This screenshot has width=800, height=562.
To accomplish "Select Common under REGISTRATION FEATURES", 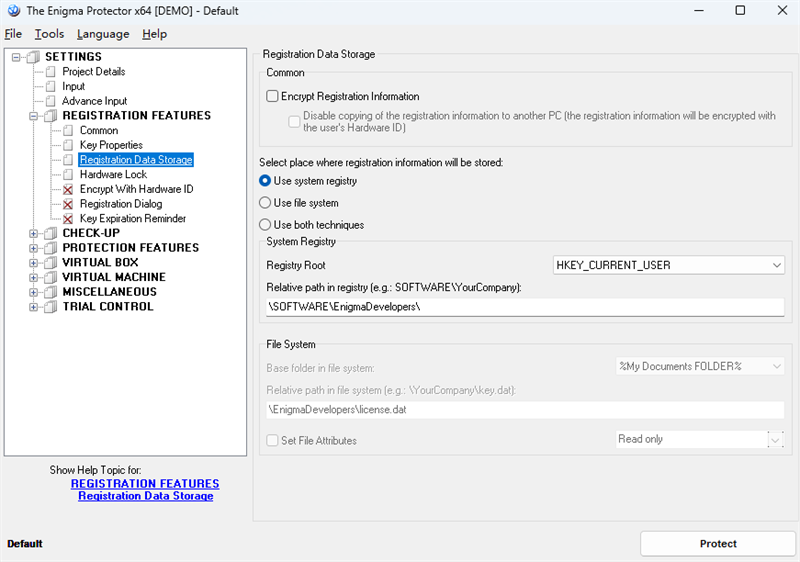I will click(x=99, y=131).
